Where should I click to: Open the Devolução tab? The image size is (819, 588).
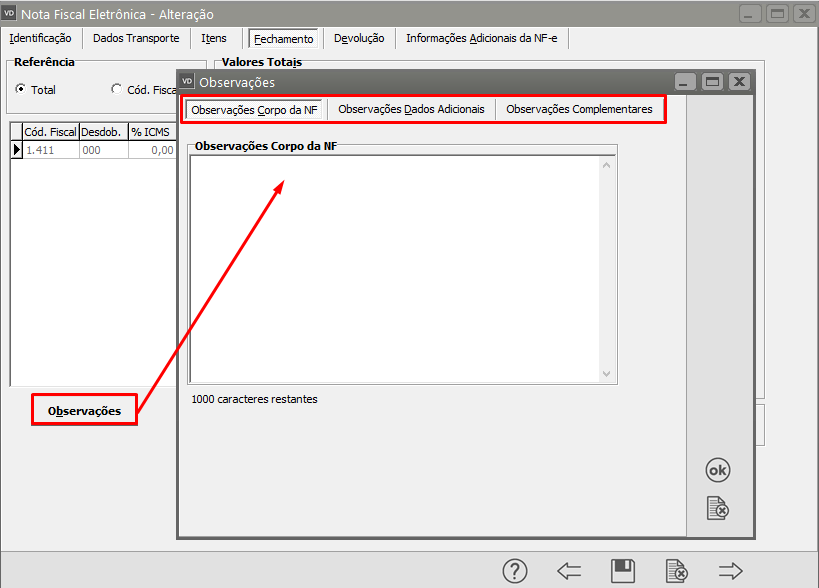(359, 38)
